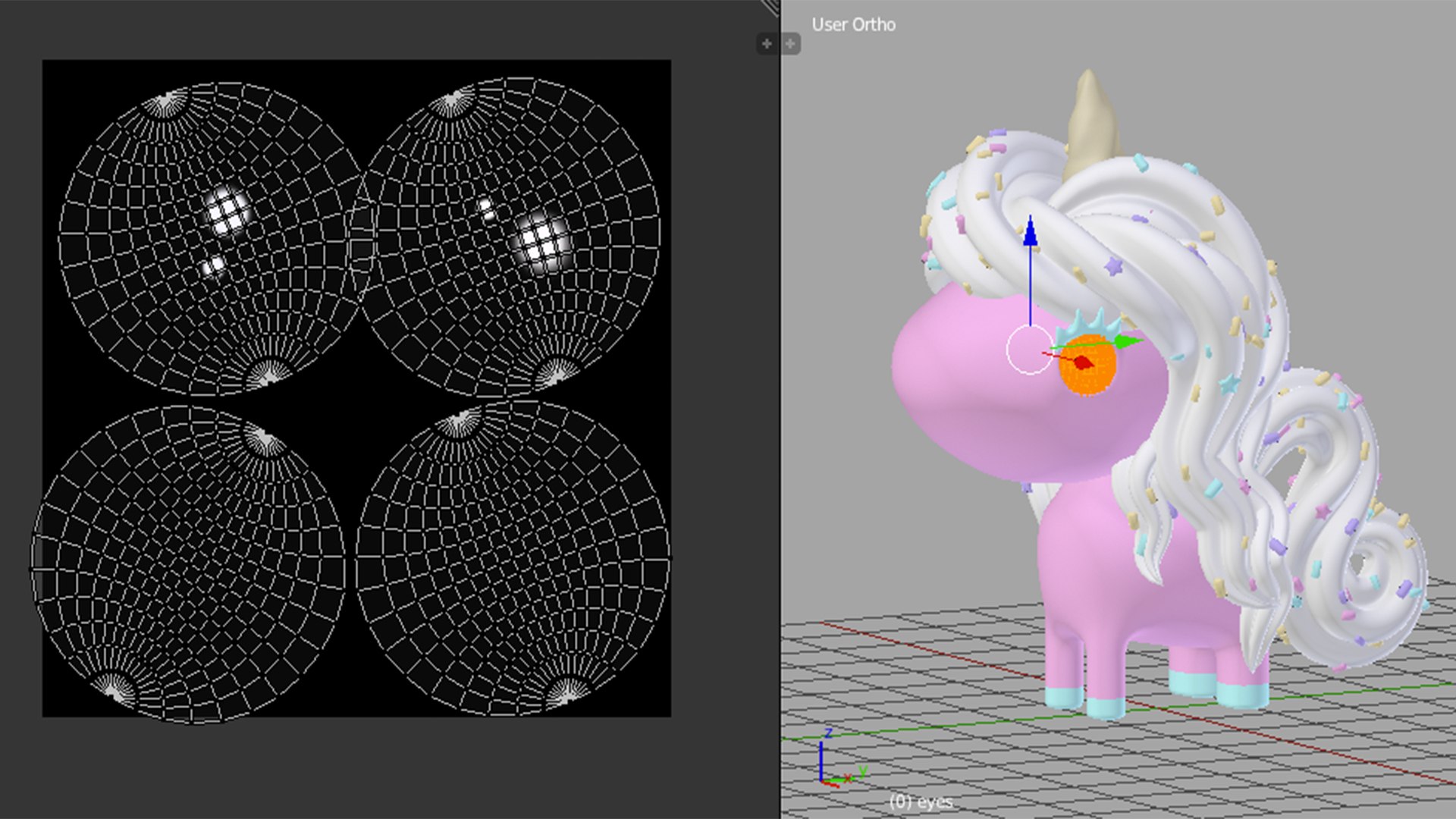Select the bottom-left UV sphere island
This screenshot has width=1456, height=819.
[x=188, y=563]
